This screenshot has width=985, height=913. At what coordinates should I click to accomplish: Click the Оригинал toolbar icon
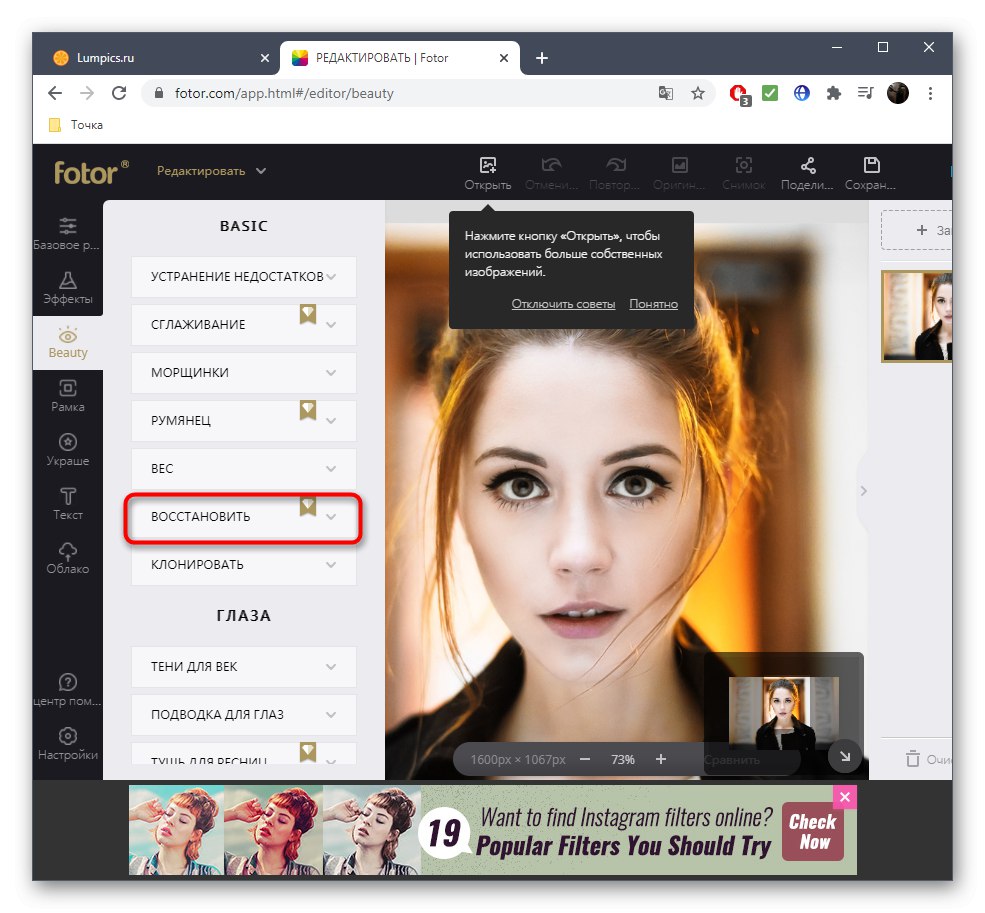pos(679,173)
